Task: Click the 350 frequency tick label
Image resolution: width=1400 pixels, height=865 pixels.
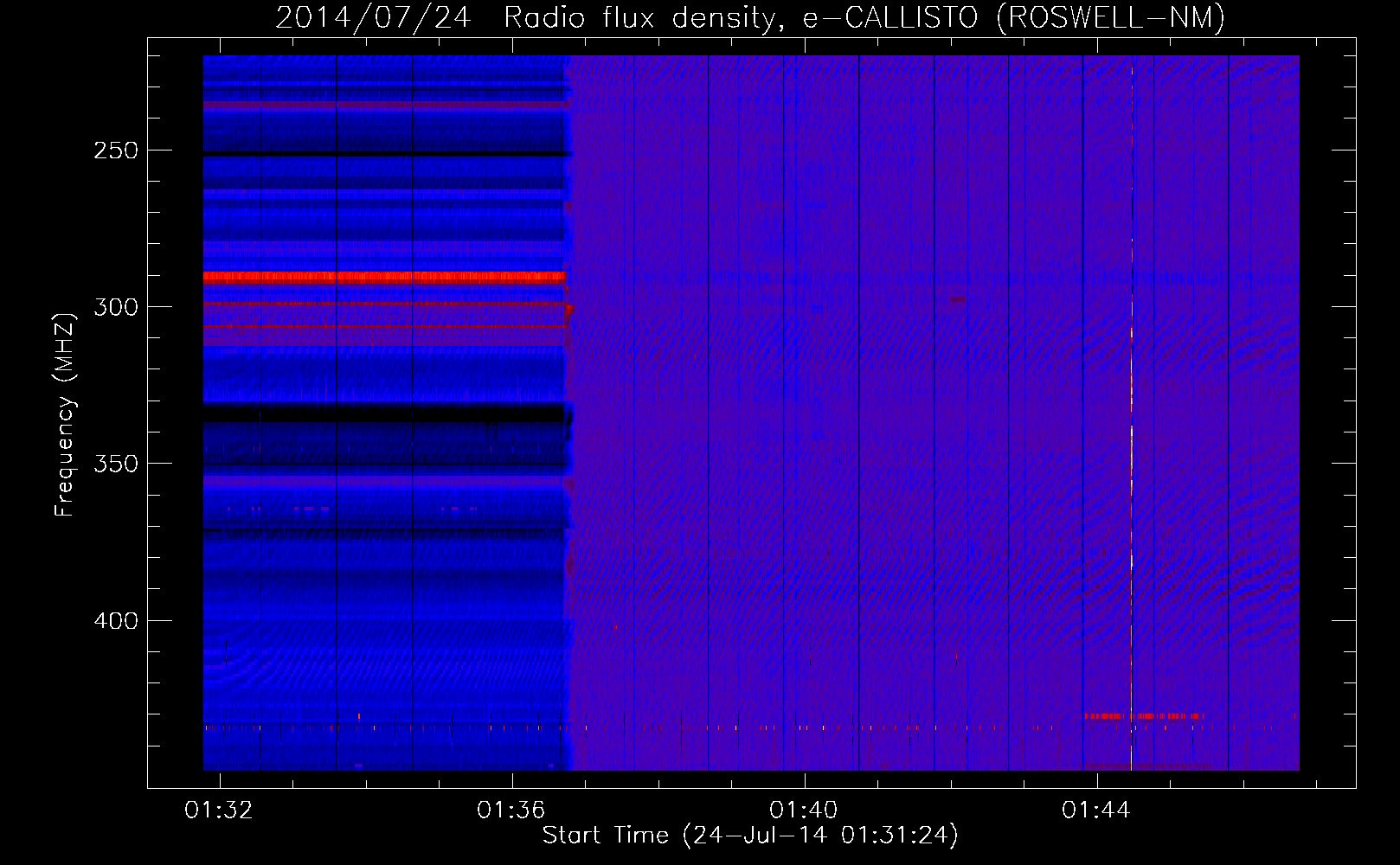Action: tap(116, 464)
